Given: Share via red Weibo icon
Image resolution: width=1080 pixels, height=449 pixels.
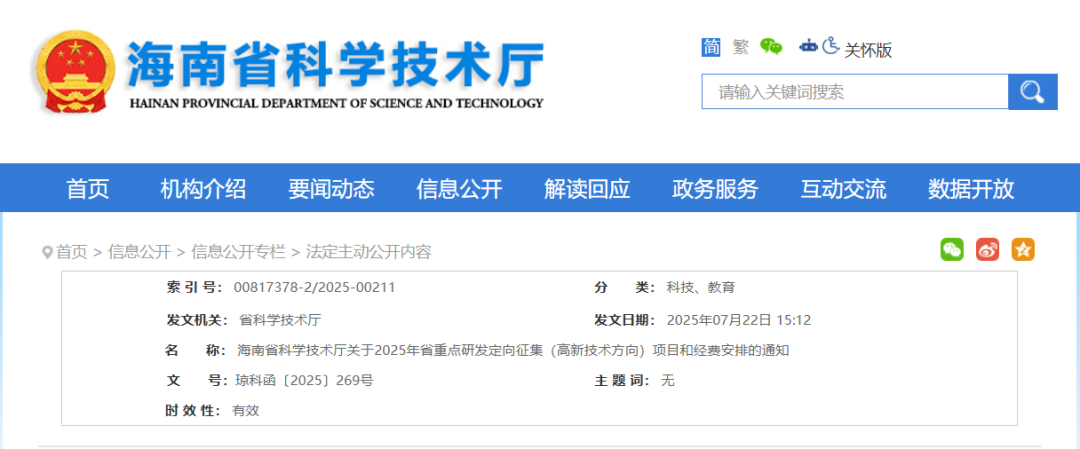Looking at the screenshot, I should pyautogui.click(x=988, y=249).
